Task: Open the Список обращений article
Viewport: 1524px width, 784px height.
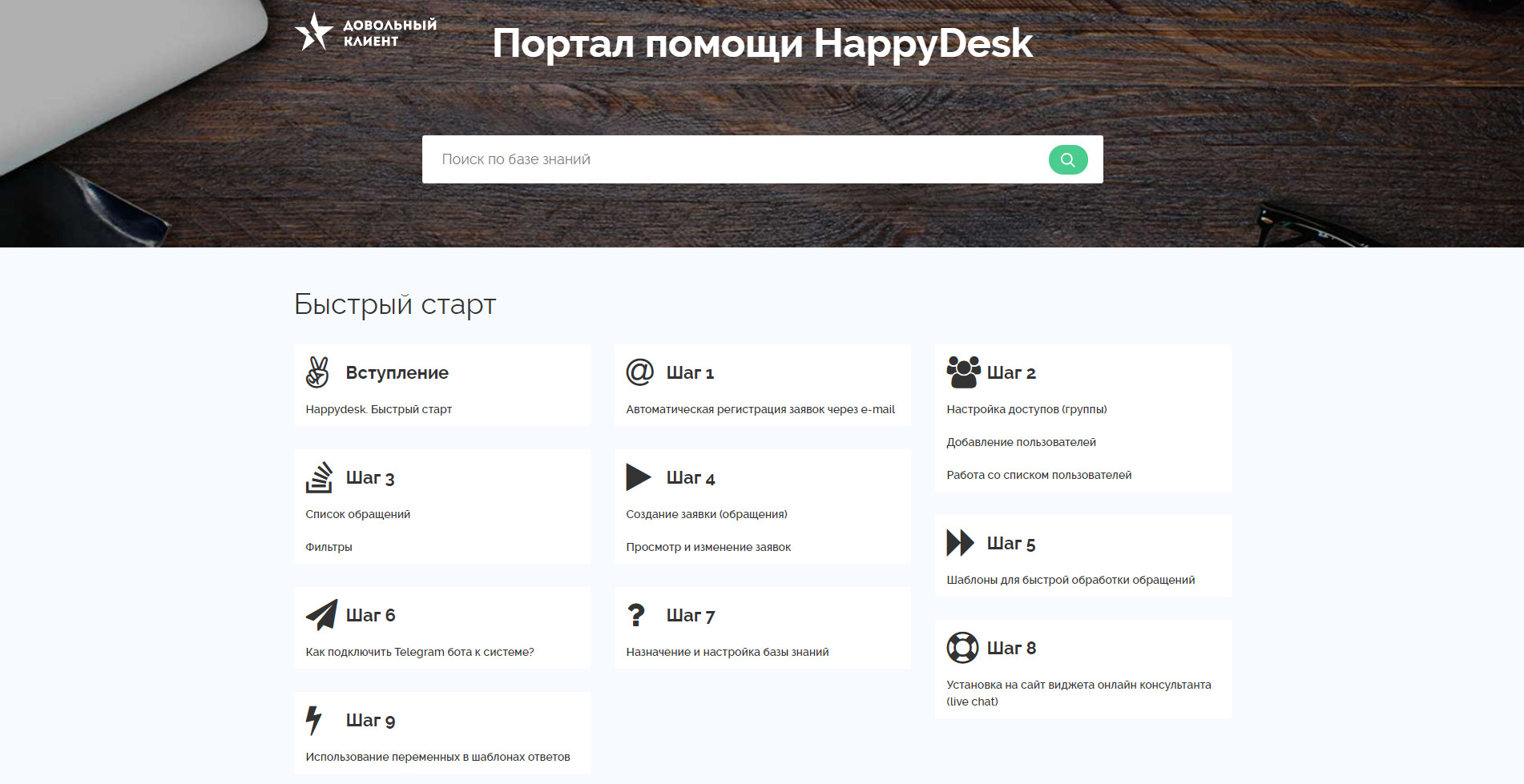Action: coord(357,514)
